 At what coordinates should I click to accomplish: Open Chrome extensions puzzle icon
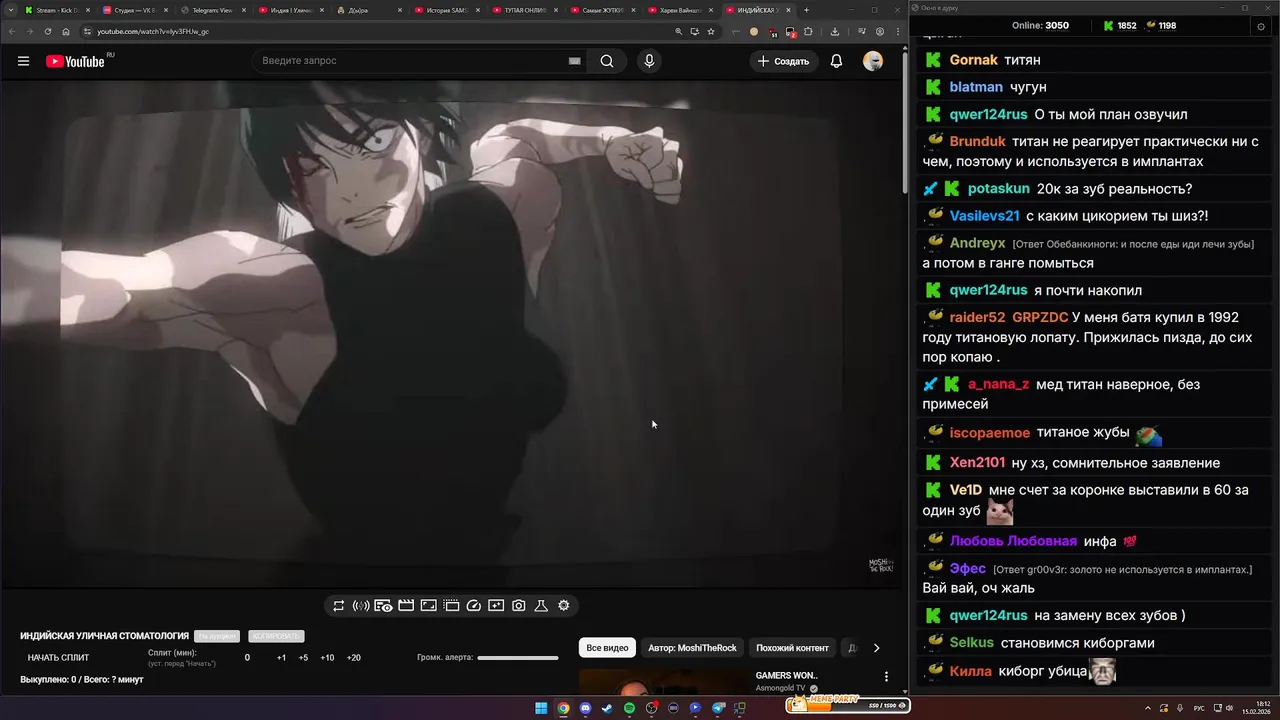pyautogui.click(x=808, y=31)
